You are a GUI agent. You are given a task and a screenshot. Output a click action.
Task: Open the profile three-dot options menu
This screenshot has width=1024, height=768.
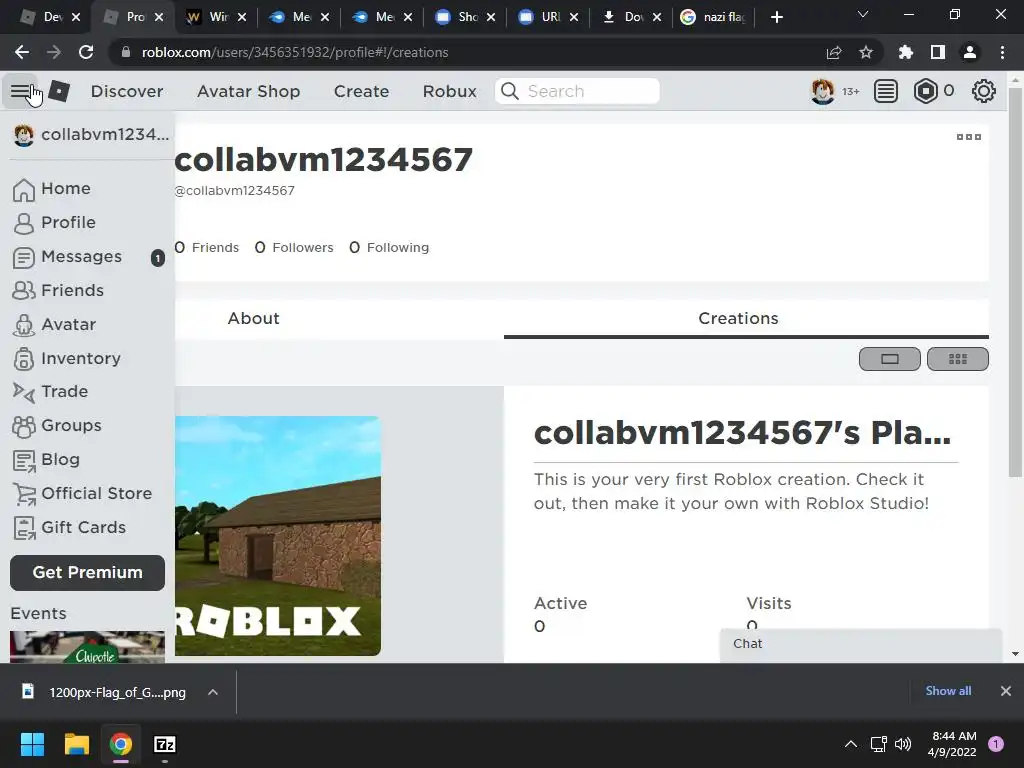(x=968, y=136)
